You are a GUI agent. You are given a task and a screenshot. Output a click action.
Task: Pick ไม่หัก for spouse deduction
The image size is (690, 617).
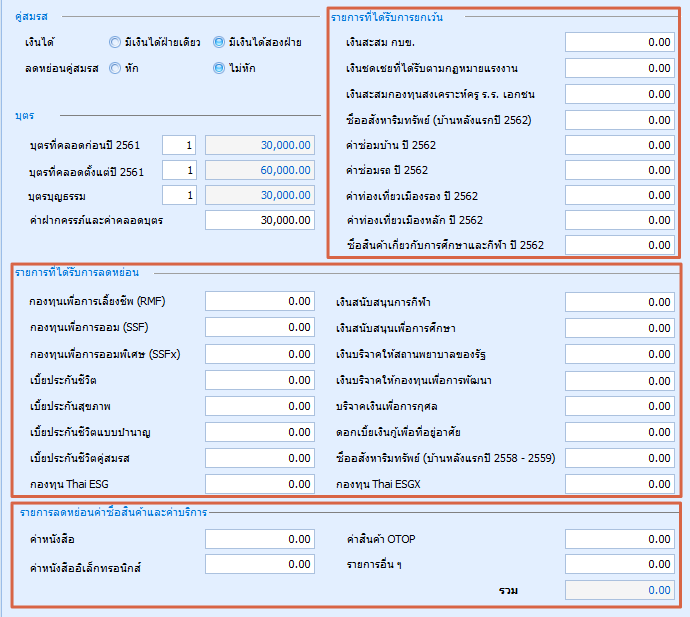(219, 68)
